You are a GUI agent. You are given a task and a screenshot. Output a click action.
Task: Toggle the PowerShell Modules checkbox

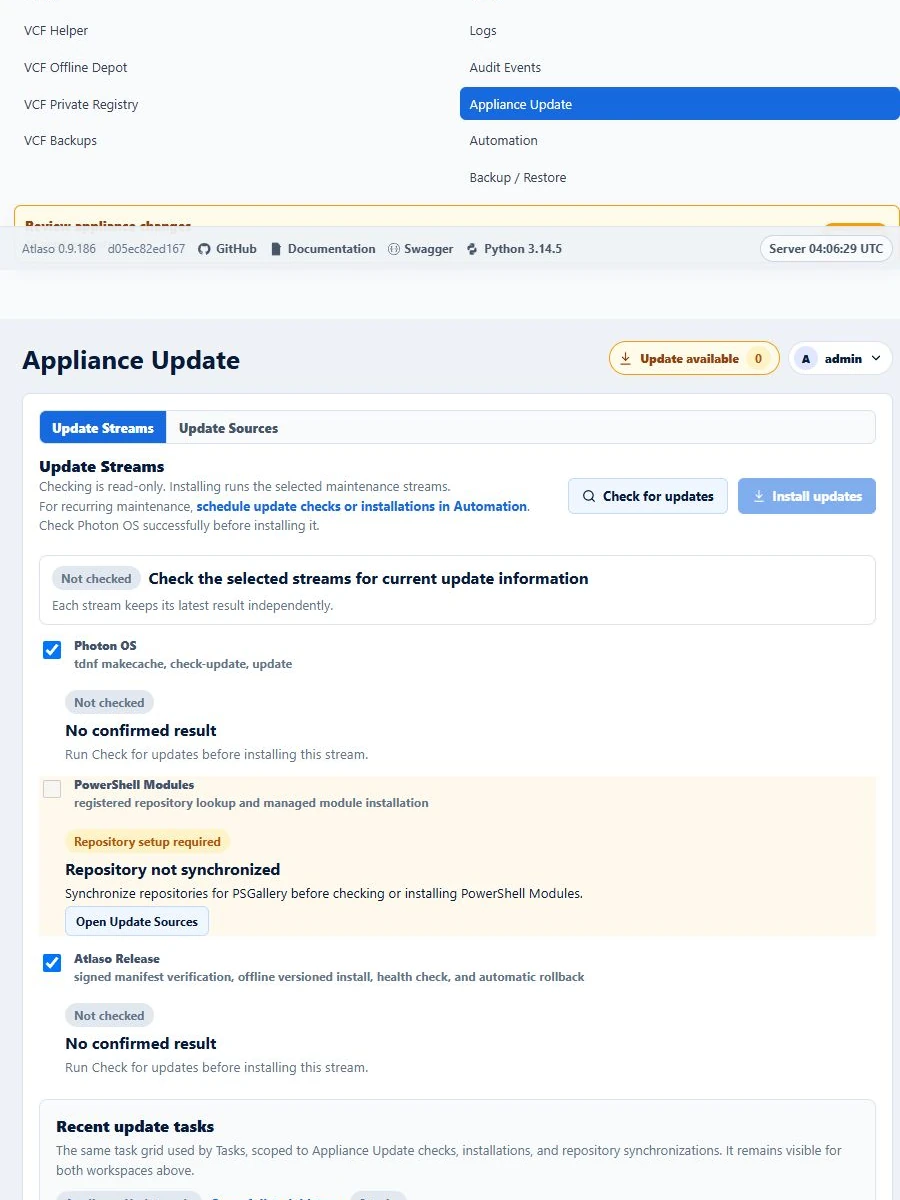[x=52, y=789]
